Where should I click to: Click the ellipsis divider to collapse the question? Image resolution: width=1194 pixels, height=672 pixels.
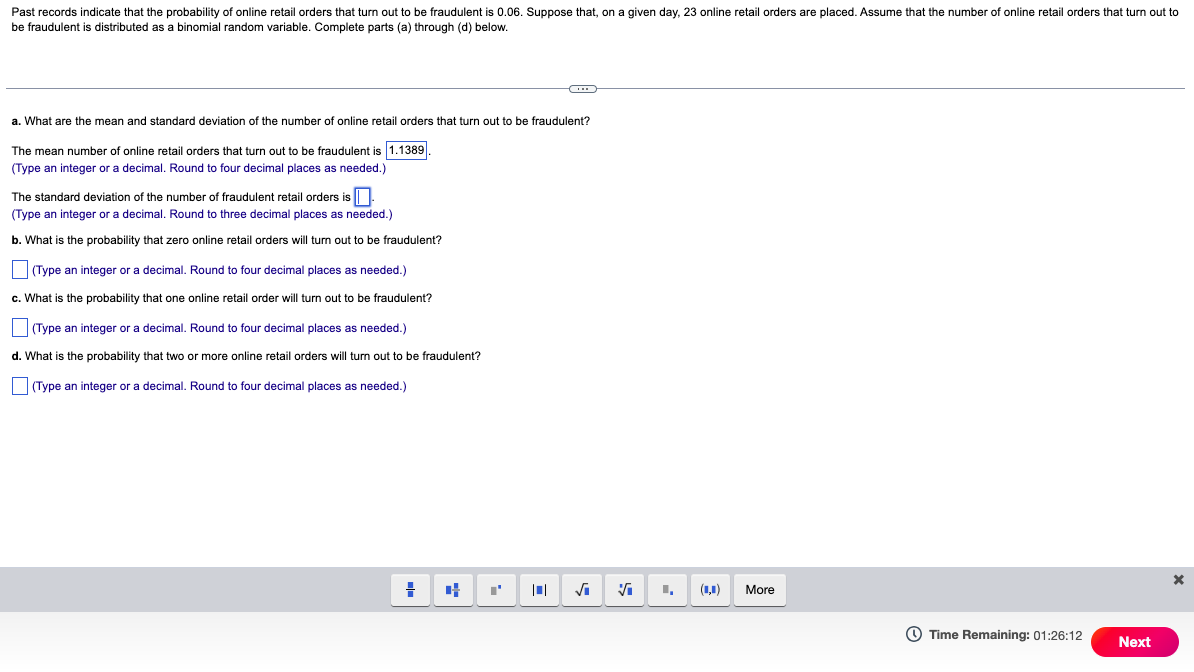point(583,88)
